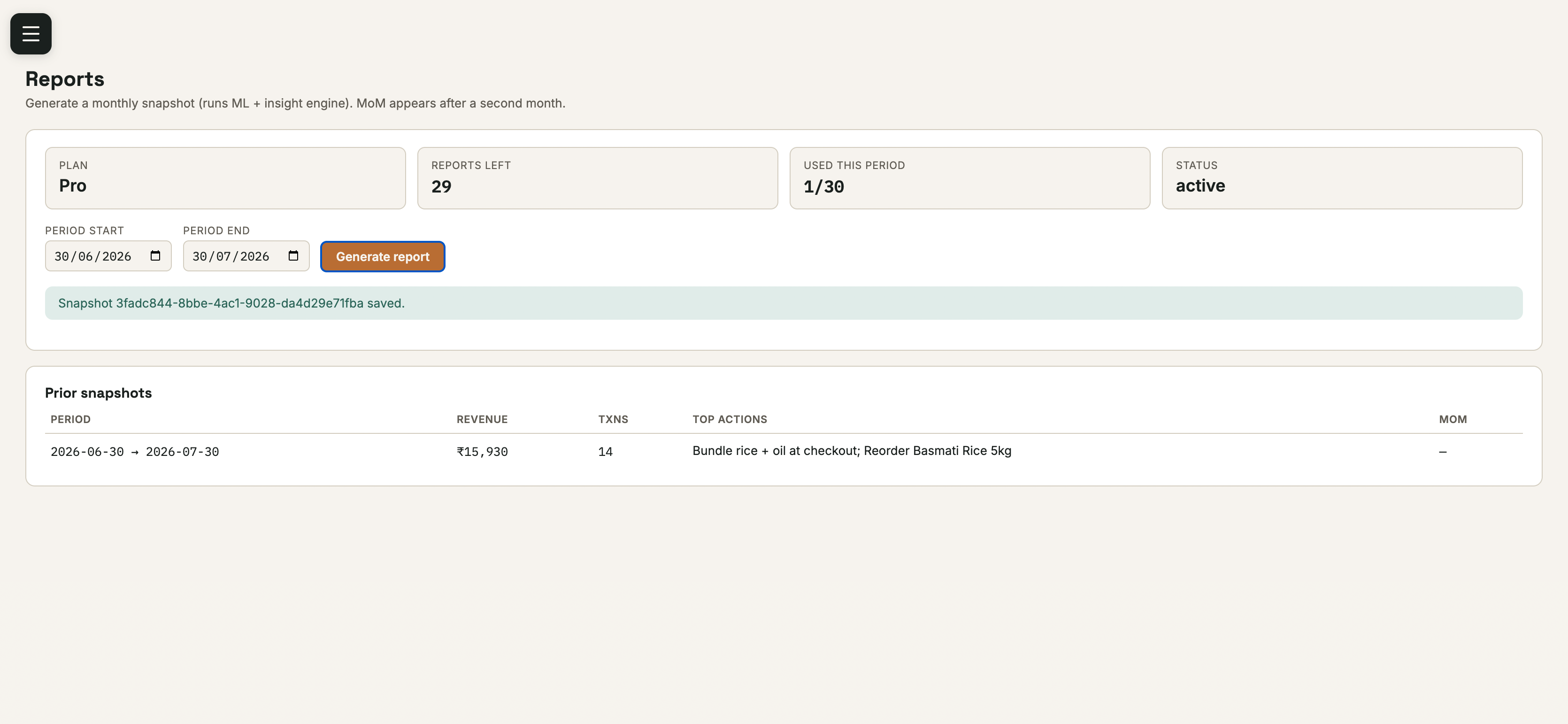Screen dimensions: 1568x724
Task: Click the Generate report button
Action: (383, 256)
